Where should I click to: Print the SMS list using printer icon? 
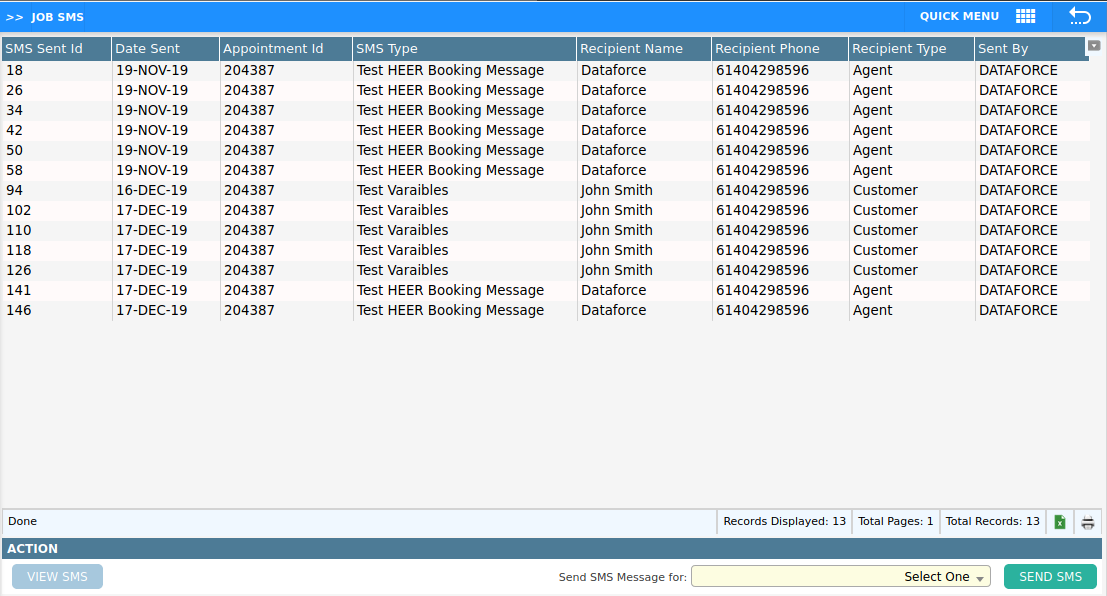coord(1088,522)
